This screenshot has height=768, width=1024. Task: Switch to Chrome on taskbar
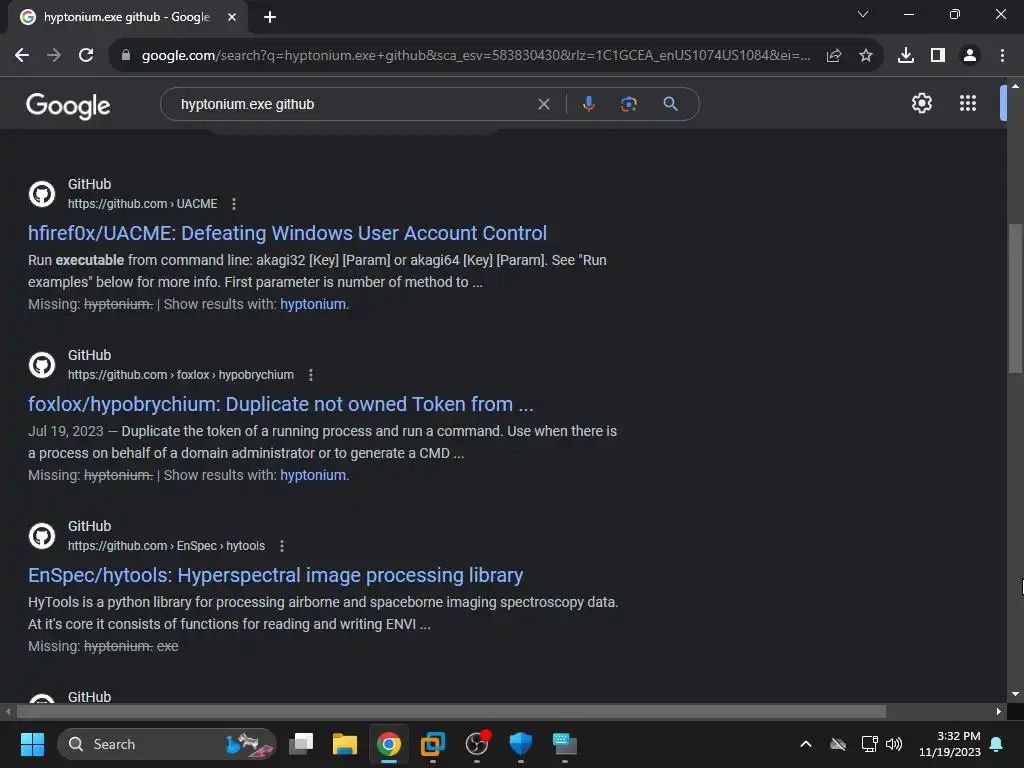coord(389,744)
